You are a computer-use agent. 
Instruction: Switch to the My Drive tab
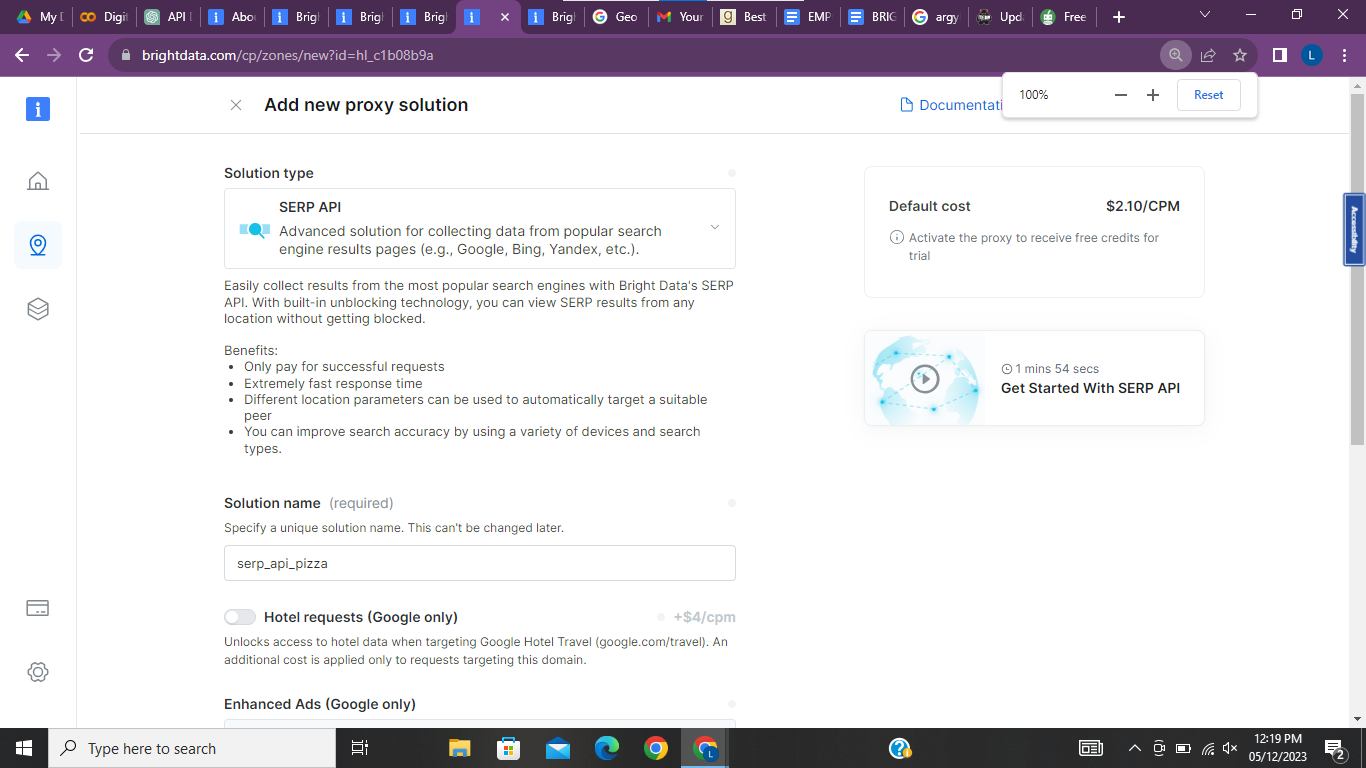tap(38, 17)
